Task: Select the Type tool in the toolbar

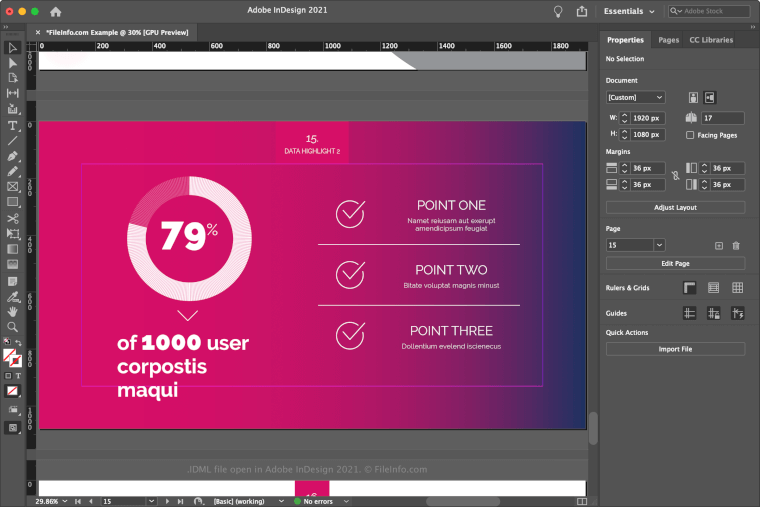Action: 13,125
